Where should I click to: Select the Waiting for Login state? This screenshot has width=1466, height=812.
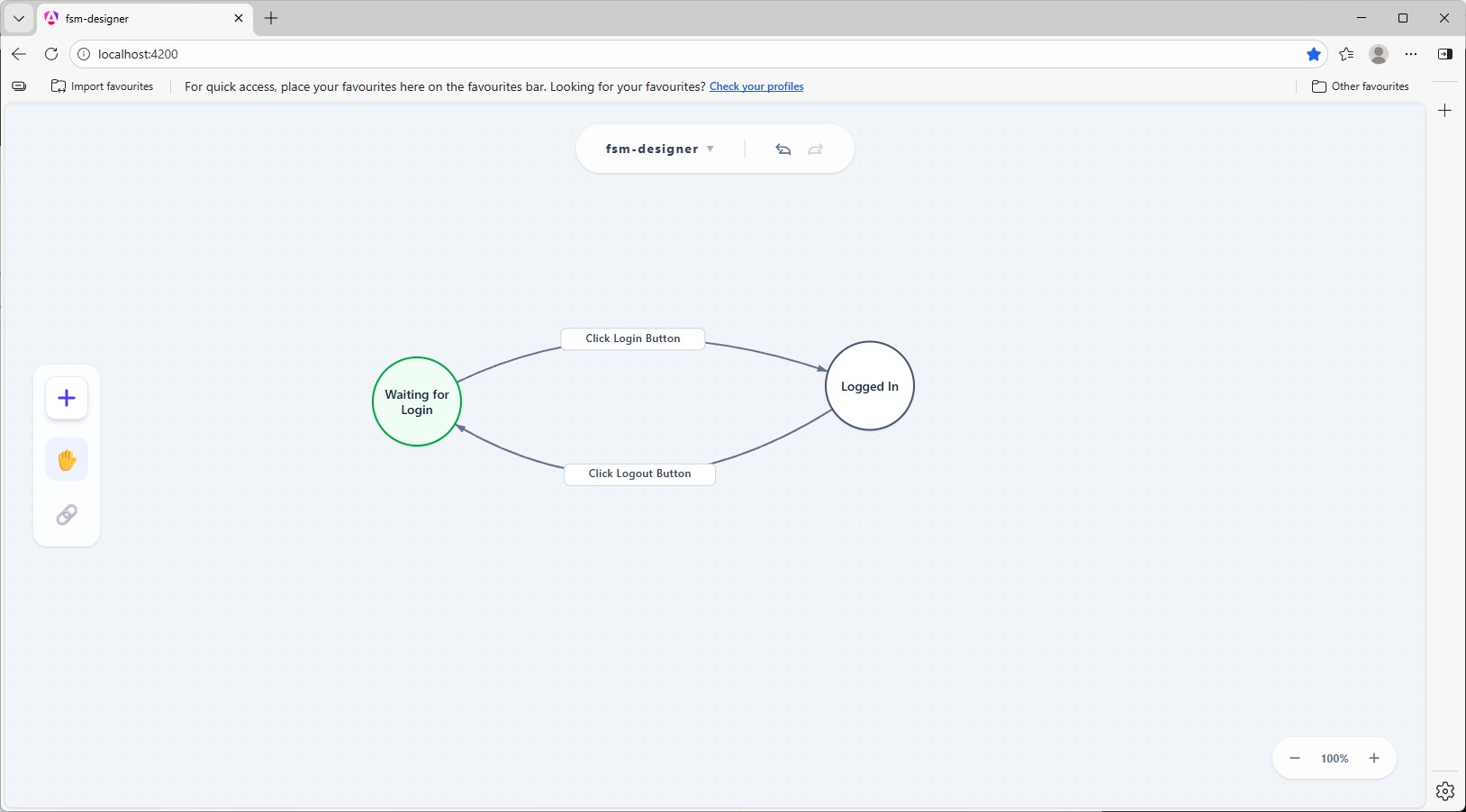[x=417, y=401]
